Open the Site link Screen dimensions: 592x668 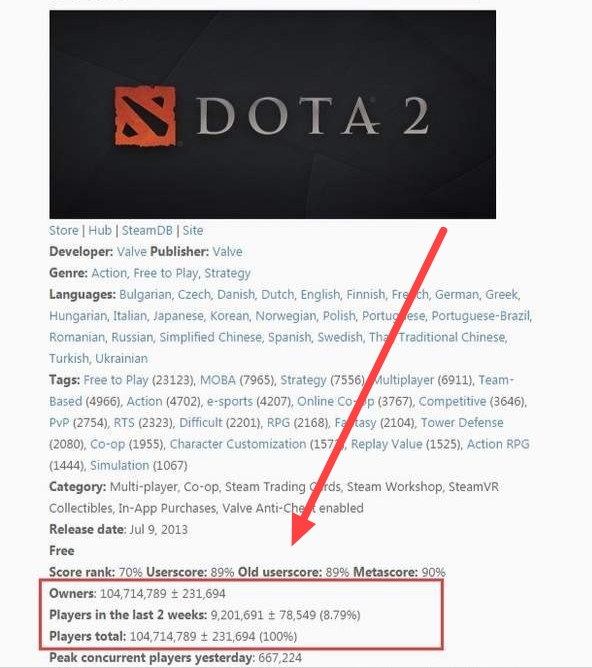click(x=193, y=230)
